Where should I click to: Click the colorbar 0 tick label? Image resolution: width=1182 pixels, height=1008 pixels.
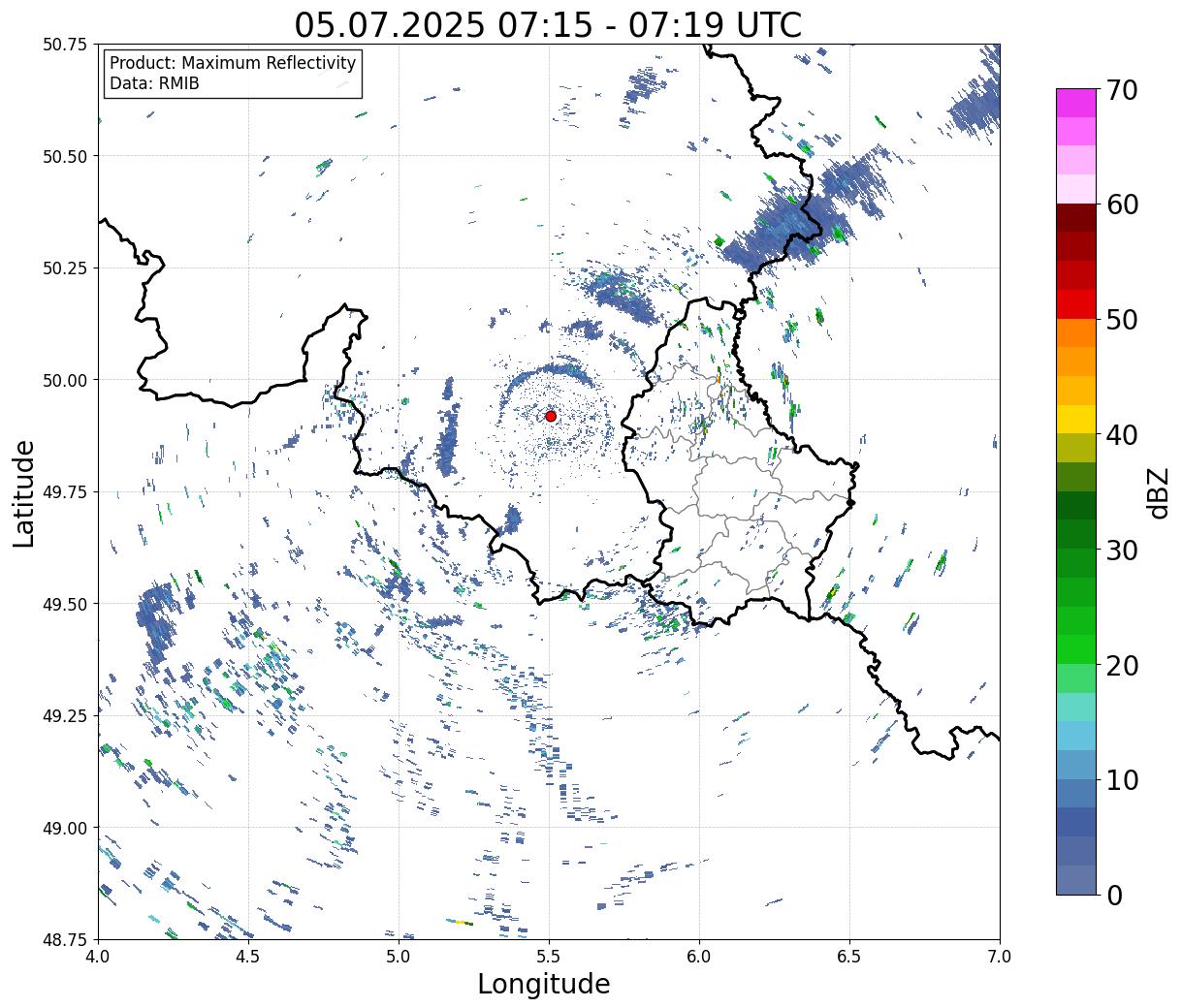1113,895
